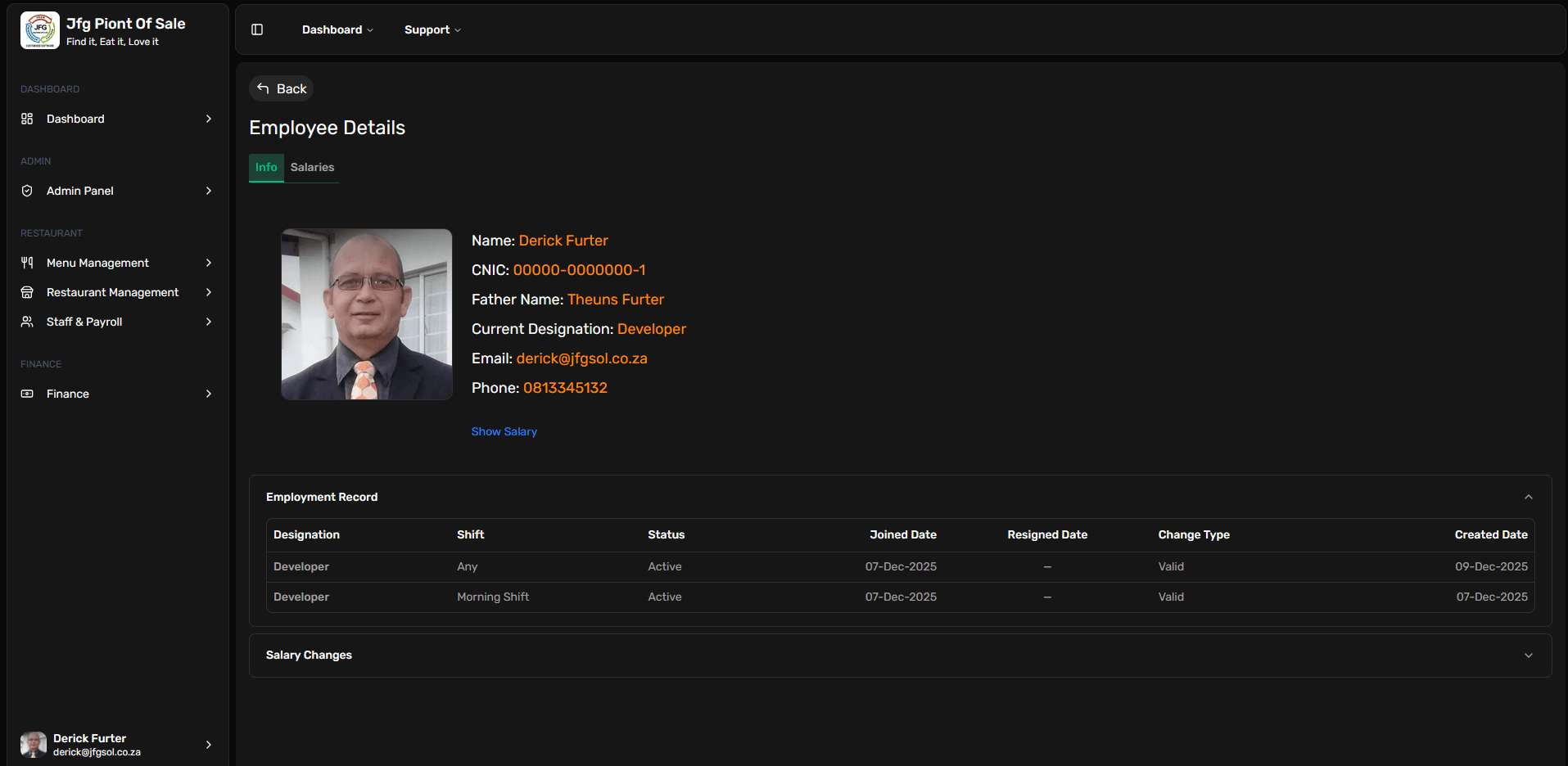Click the JFG logo in the top left
Viewport: 1568px width, 766px height.
point(38,30)
